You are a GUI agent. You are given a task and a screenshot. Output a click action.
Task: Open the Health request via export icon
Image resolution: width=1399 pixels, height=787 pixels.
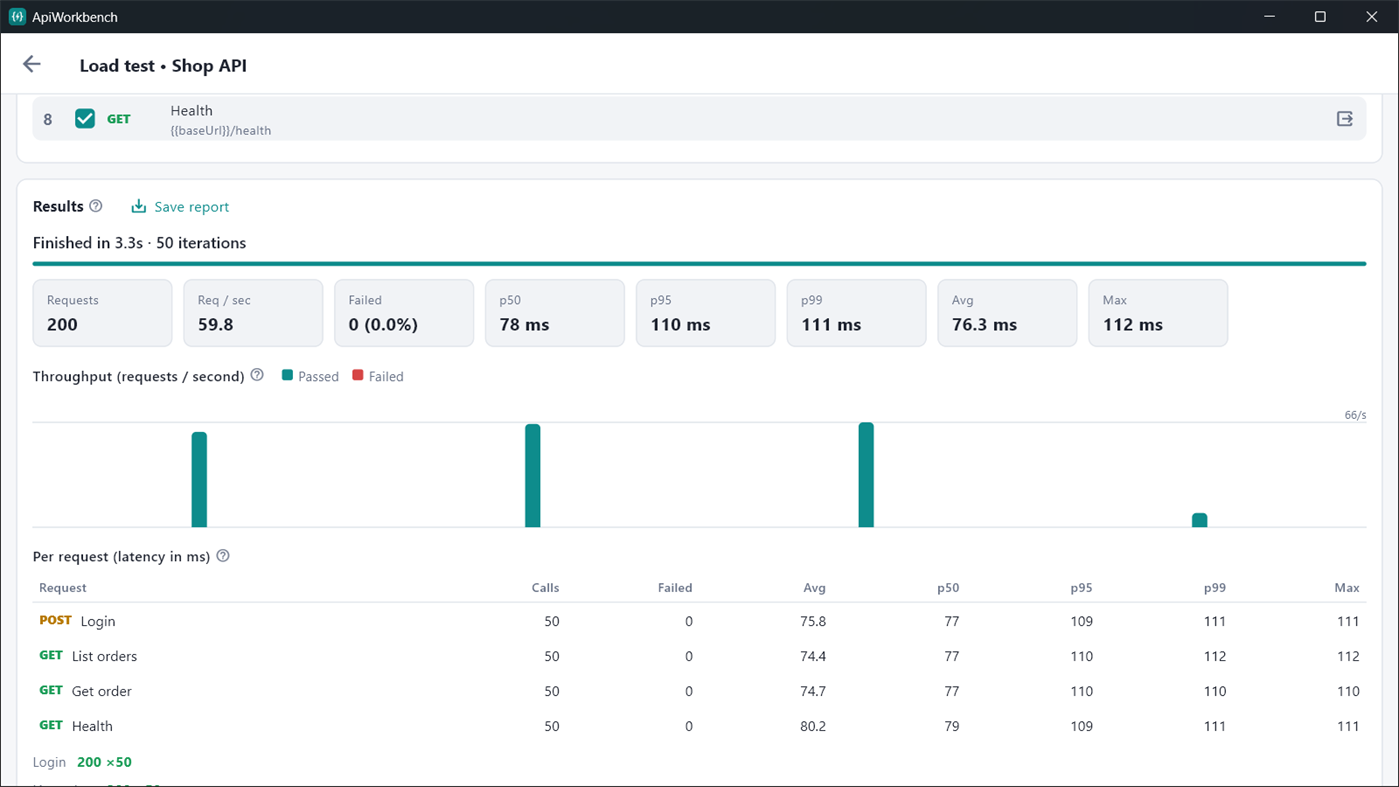(1345, 119)
